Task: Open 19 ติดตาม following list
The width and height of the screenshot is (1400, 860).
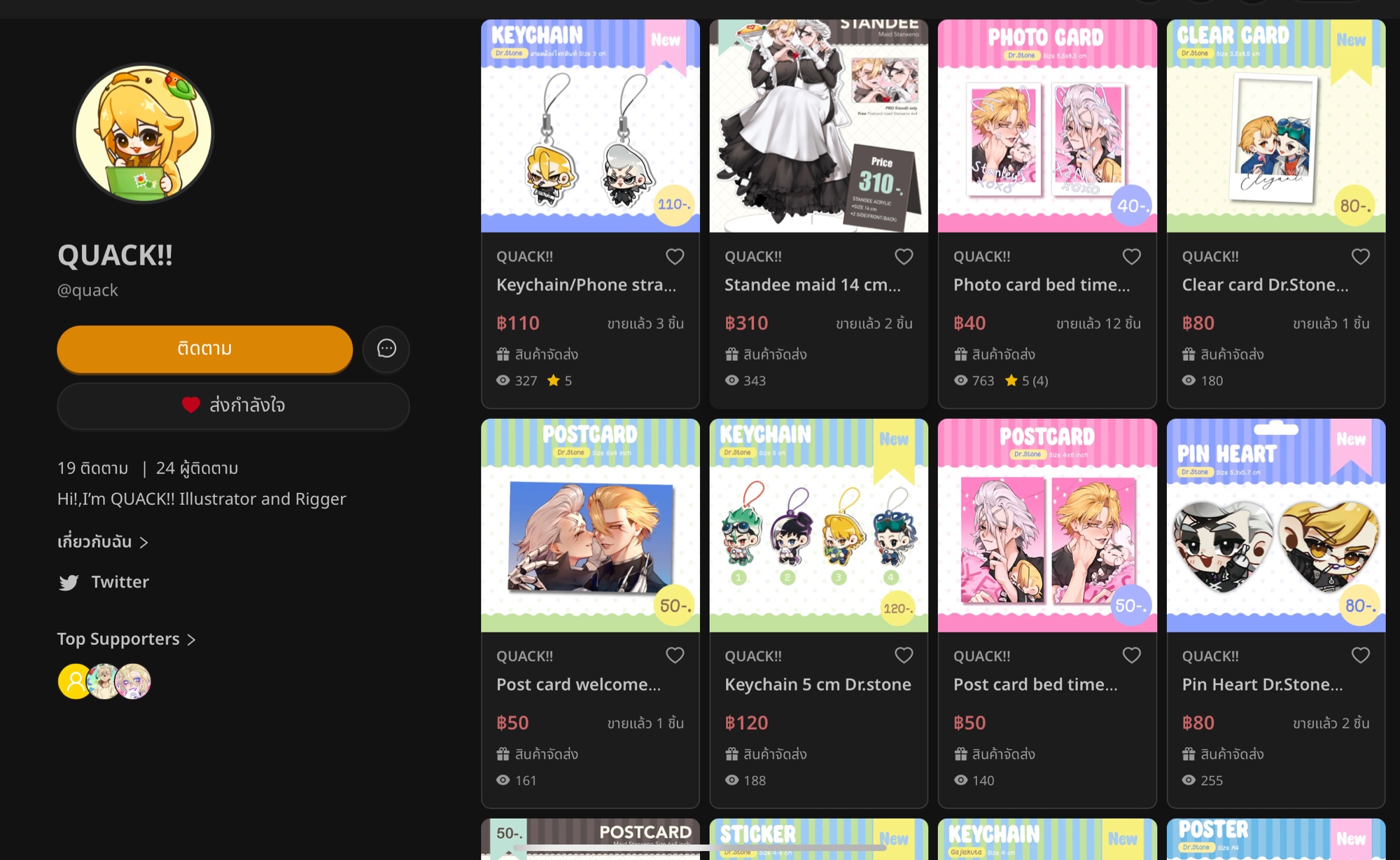Action: (x=92, y=468)
